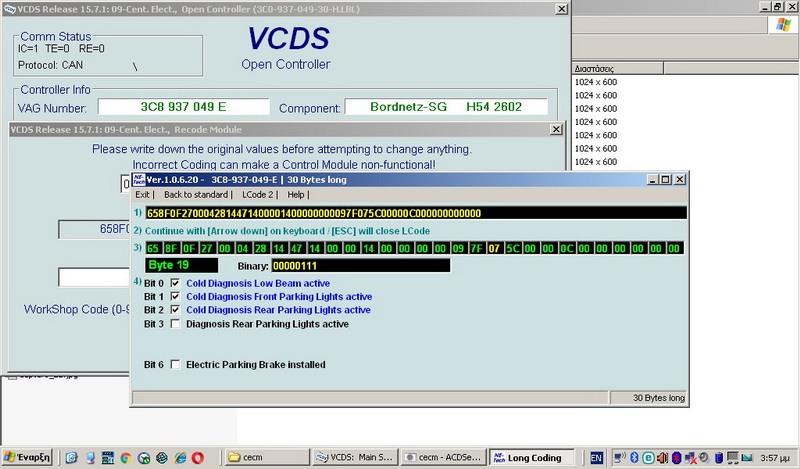Click the first quick launch icon
This screenshot has height=469, width=800.
point(71,458)
